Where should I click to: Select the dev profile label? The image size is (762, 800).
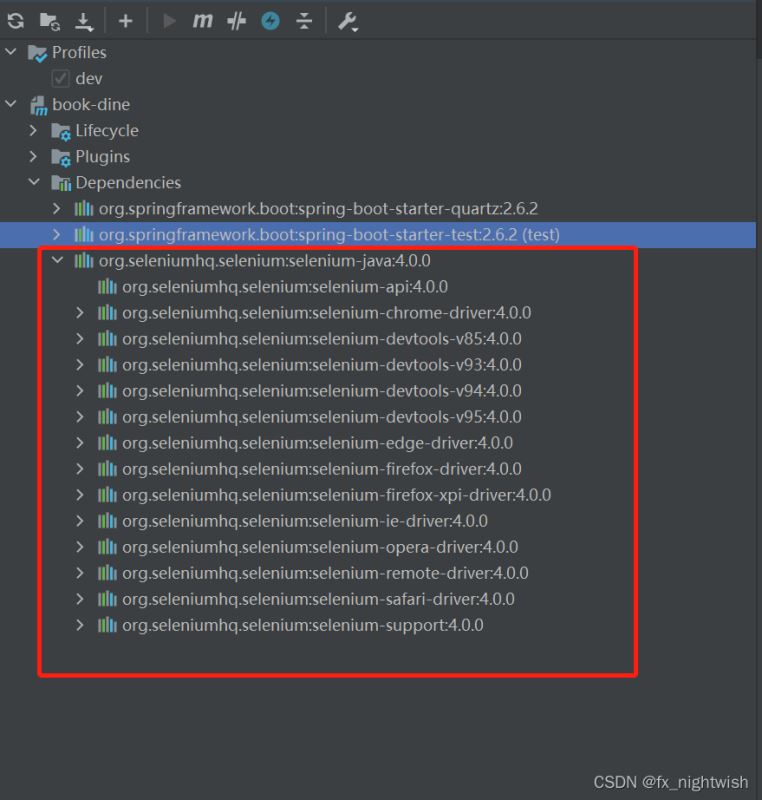pyautogui.click(x=89, y=79)
